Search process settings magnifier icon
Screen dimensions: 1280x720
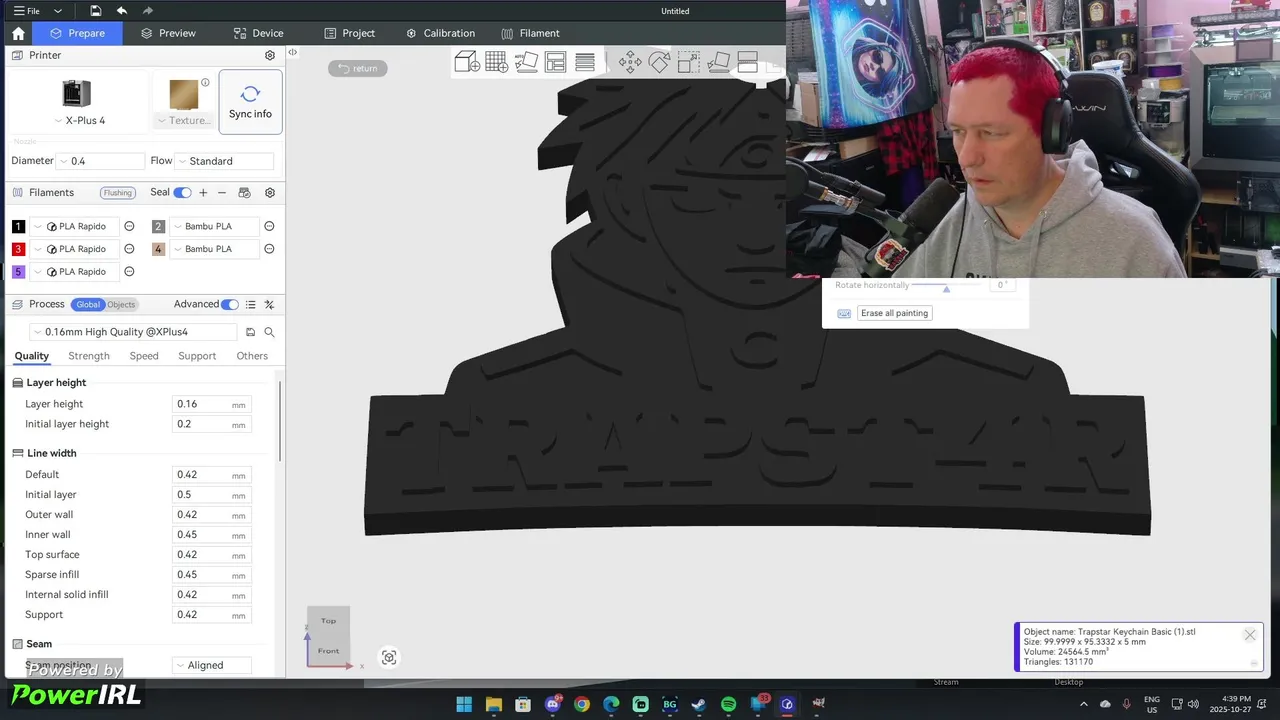pyautogui.click(x=269, y=332)
